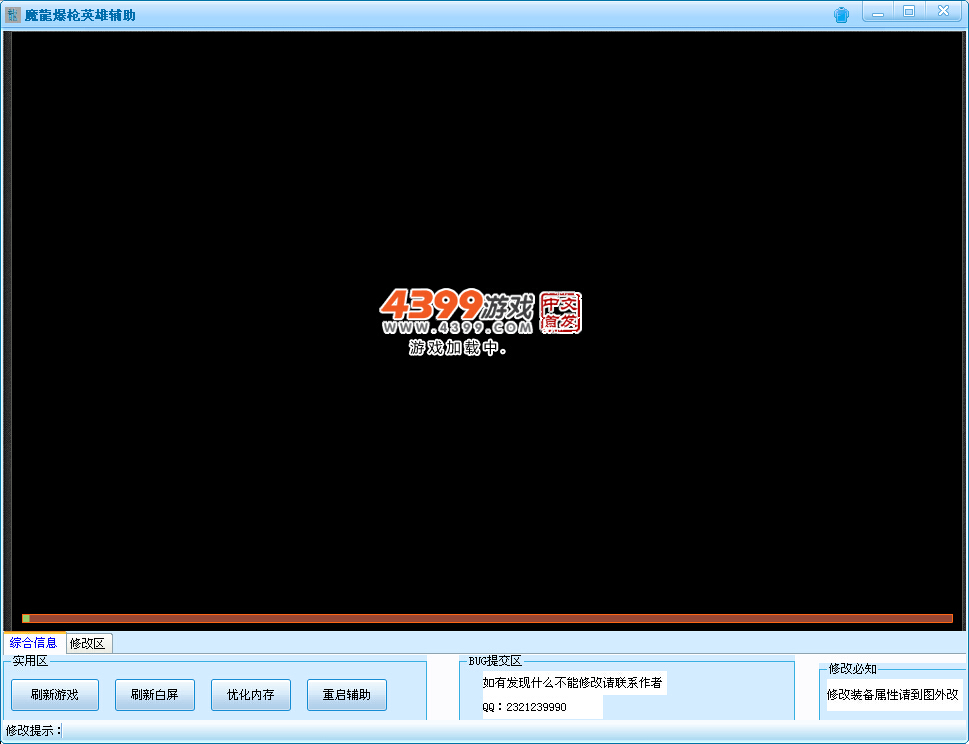The image size is (969, 744).
Task: Click the game loading progress bar
Action: click(x=487, y=618)
